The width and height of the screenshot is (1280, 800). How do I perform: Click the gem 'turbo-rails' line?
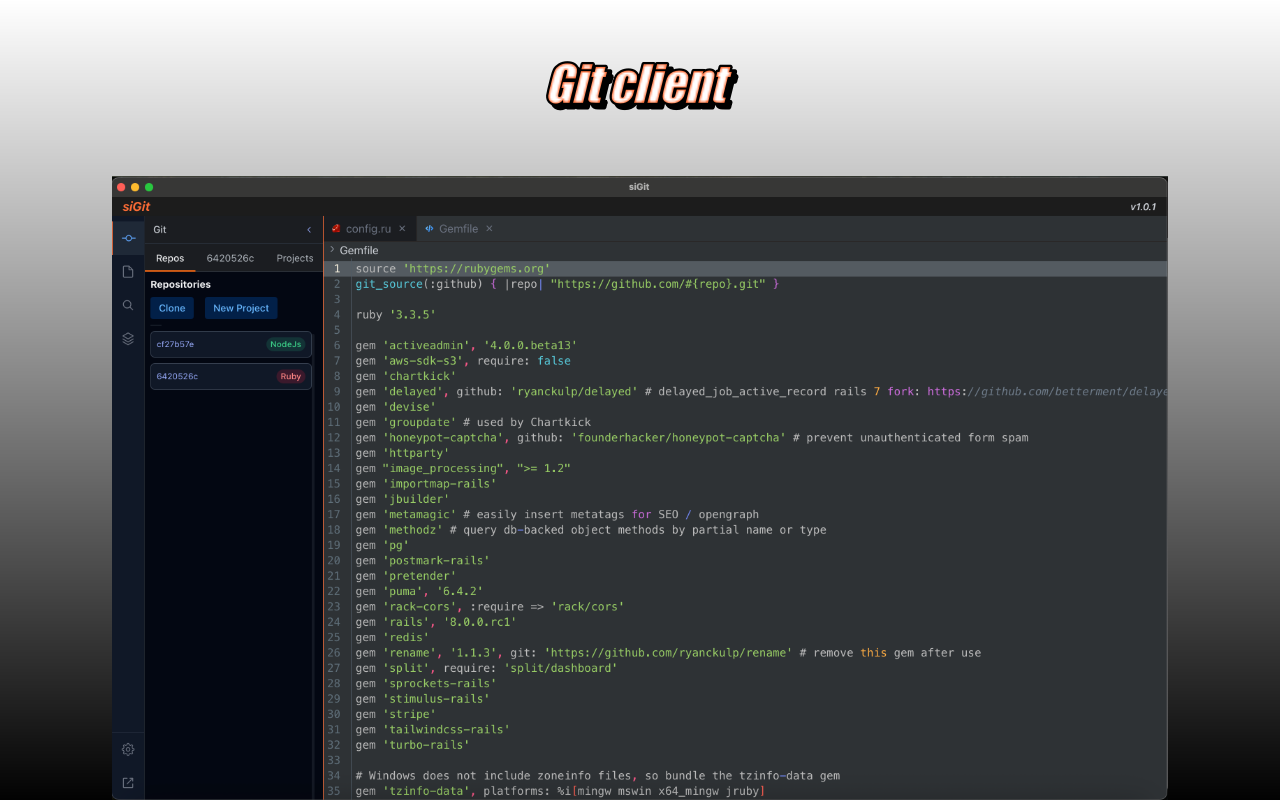[x=413, y=745]
